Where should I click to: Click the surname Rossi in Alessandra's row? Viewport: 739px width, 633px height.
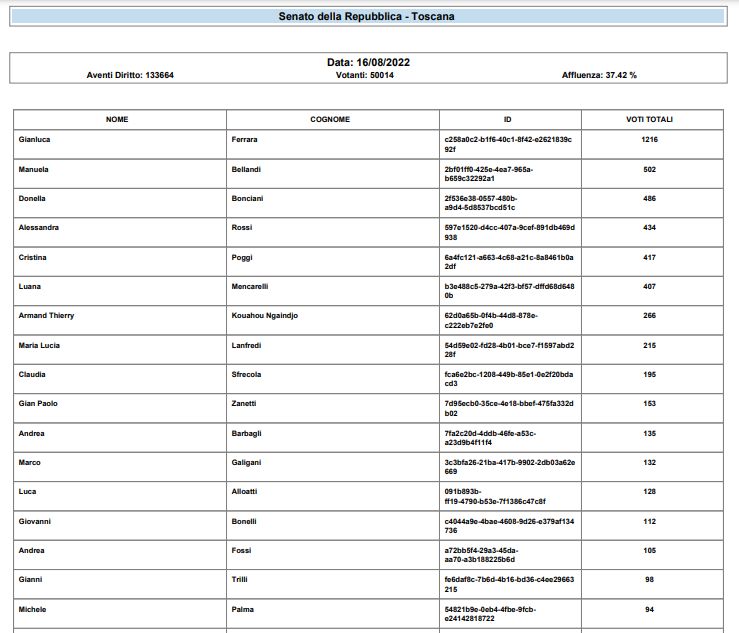click(x=243, y=227)
